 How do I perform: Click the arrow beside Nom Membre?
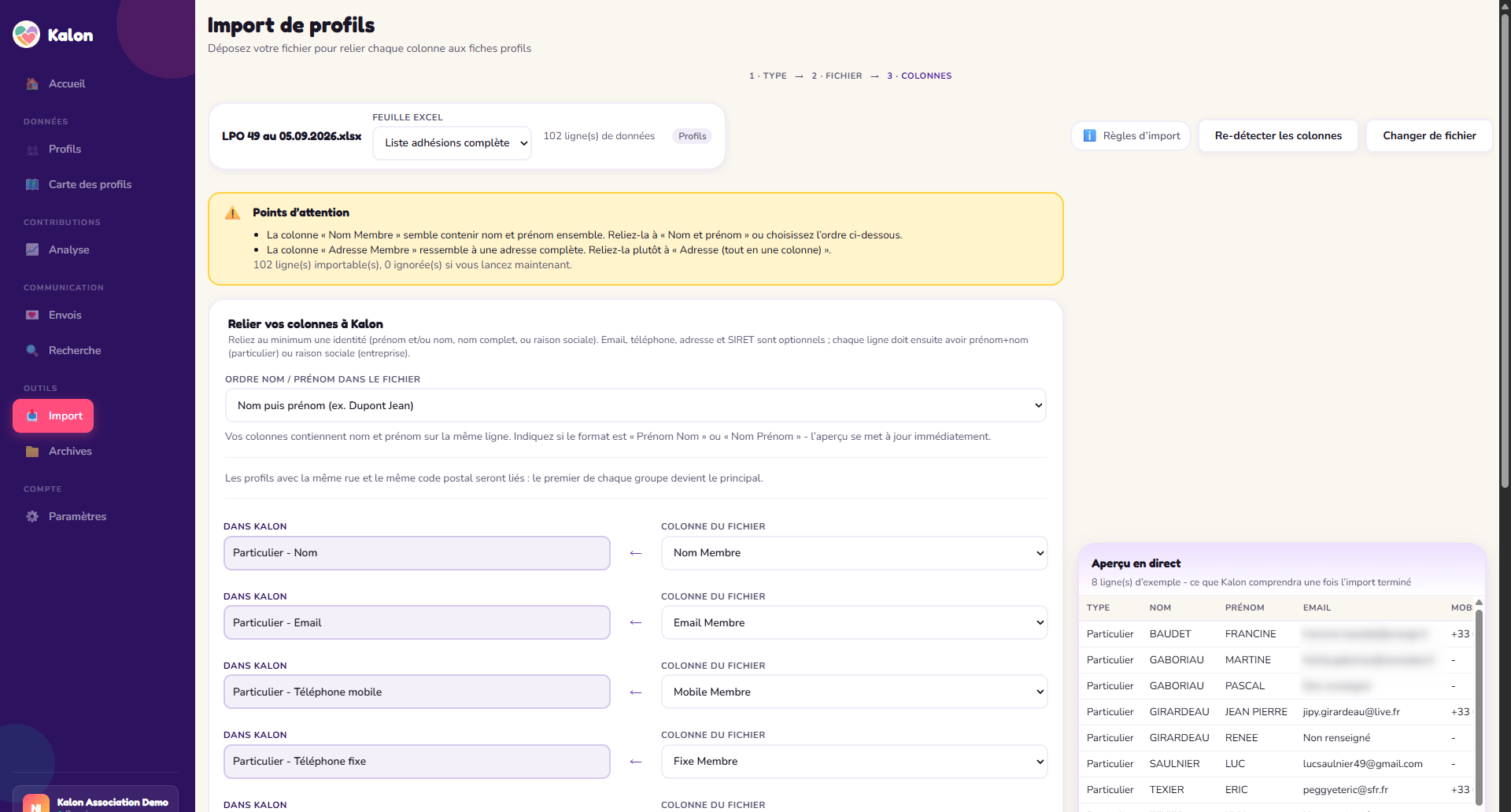click(x=636, y=554)
